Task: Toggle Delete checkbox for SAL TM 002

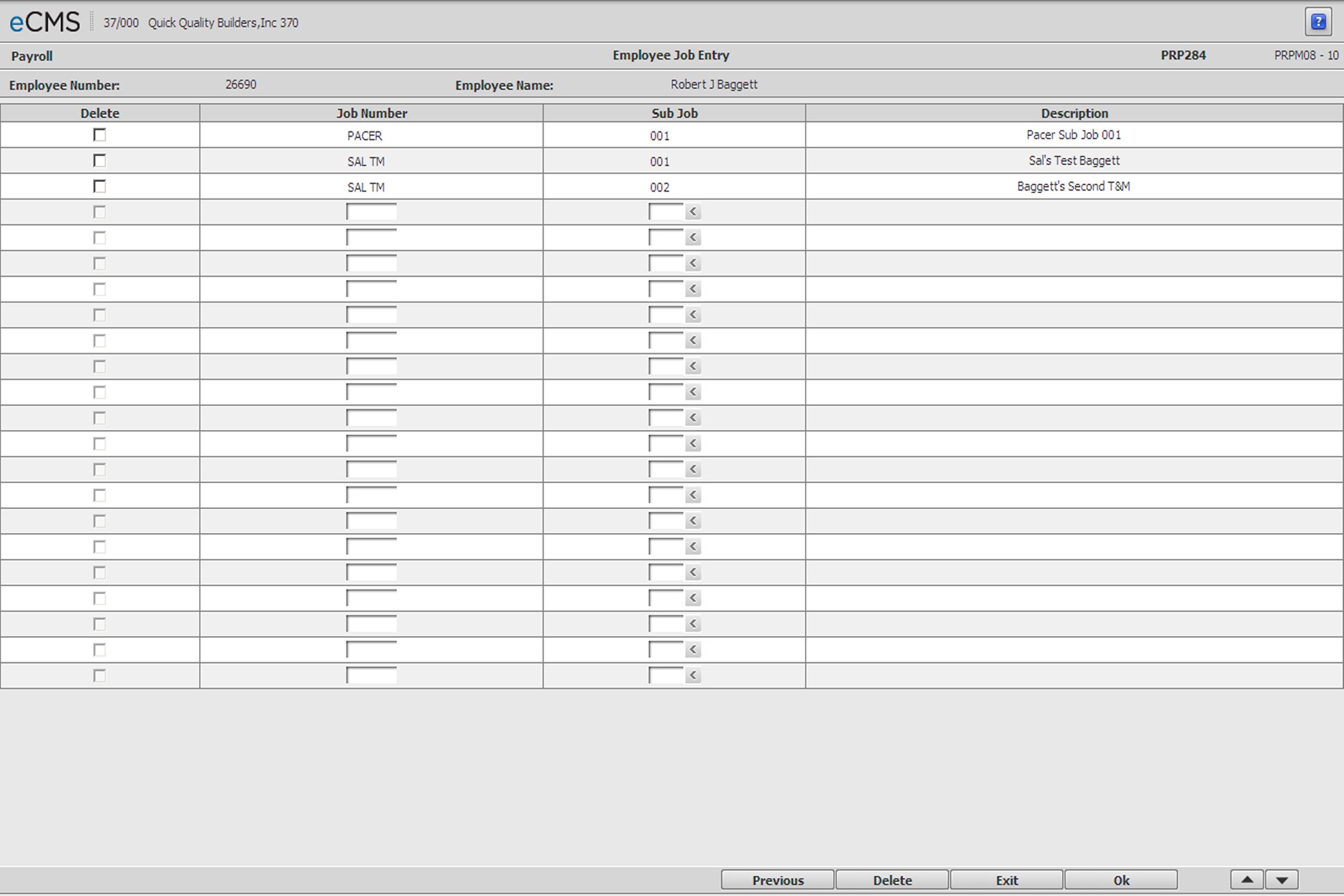Action: click(100, 185)
